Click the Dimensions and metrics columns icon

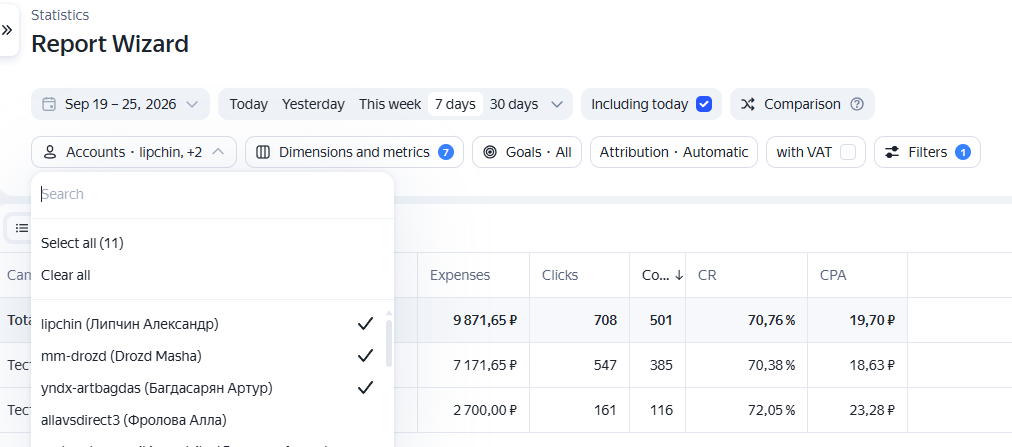[263, 152]
